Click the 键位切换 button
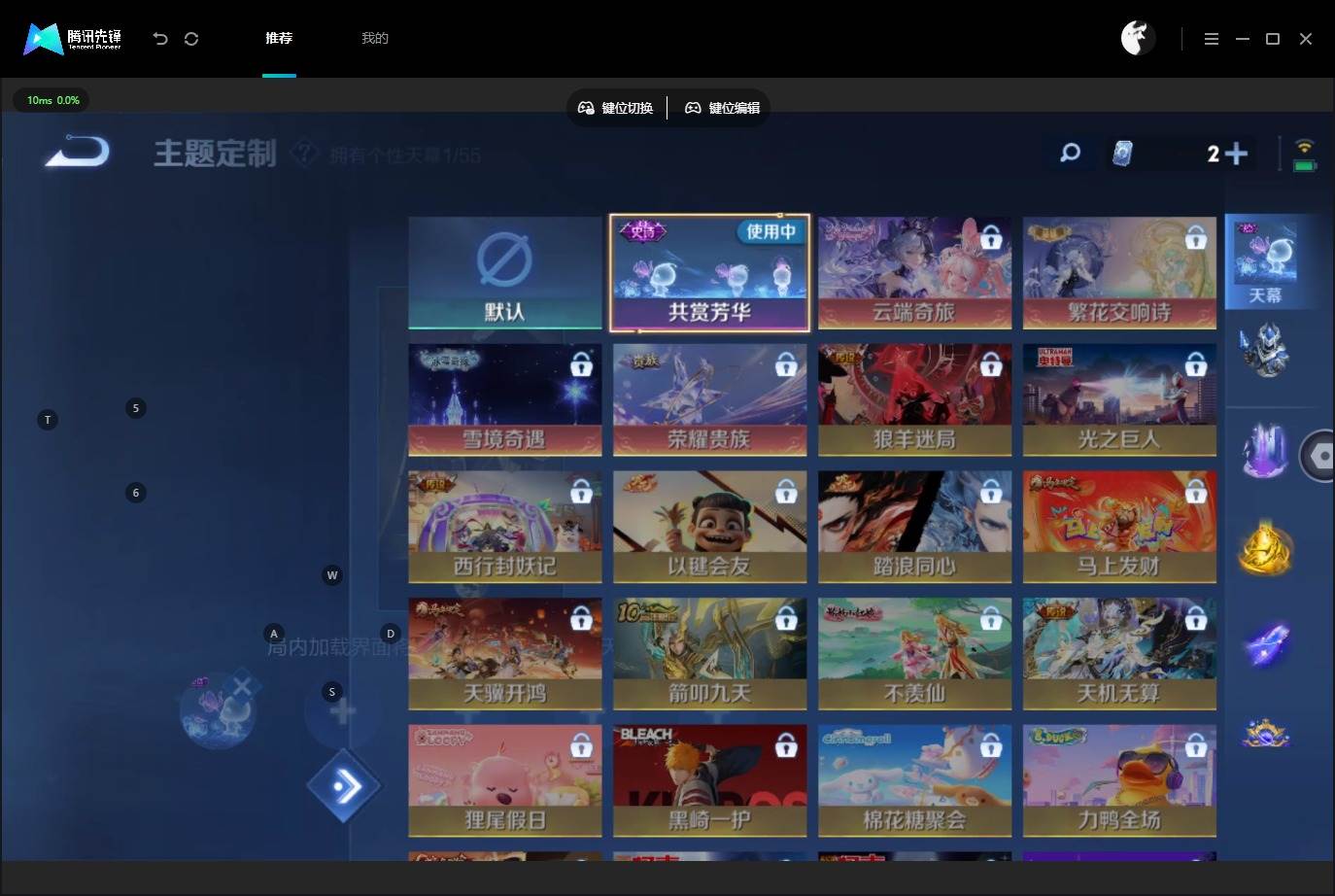1335x896 pixels. (616, 108)
